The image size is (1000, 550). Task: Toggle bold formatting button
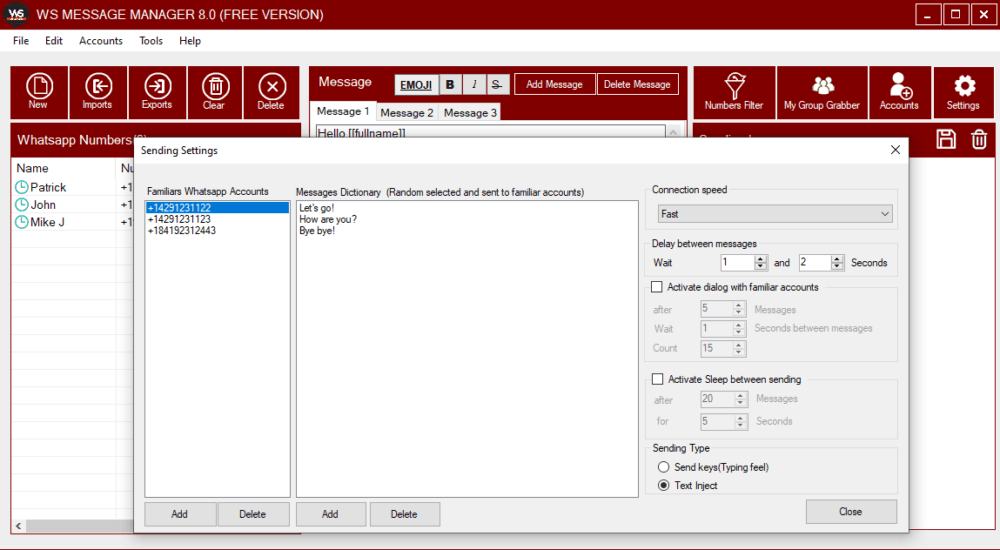450,84
